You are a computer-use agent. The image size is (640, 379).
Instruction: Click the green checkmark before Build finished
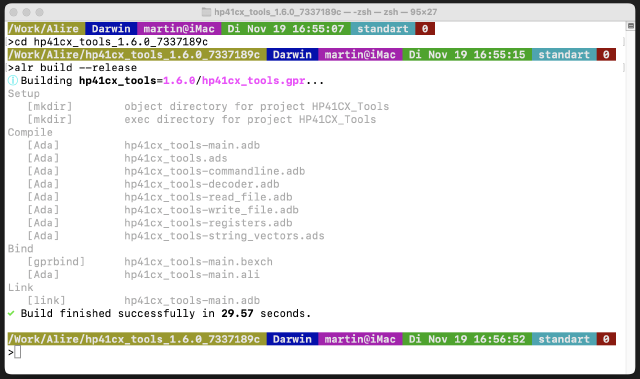11,313
